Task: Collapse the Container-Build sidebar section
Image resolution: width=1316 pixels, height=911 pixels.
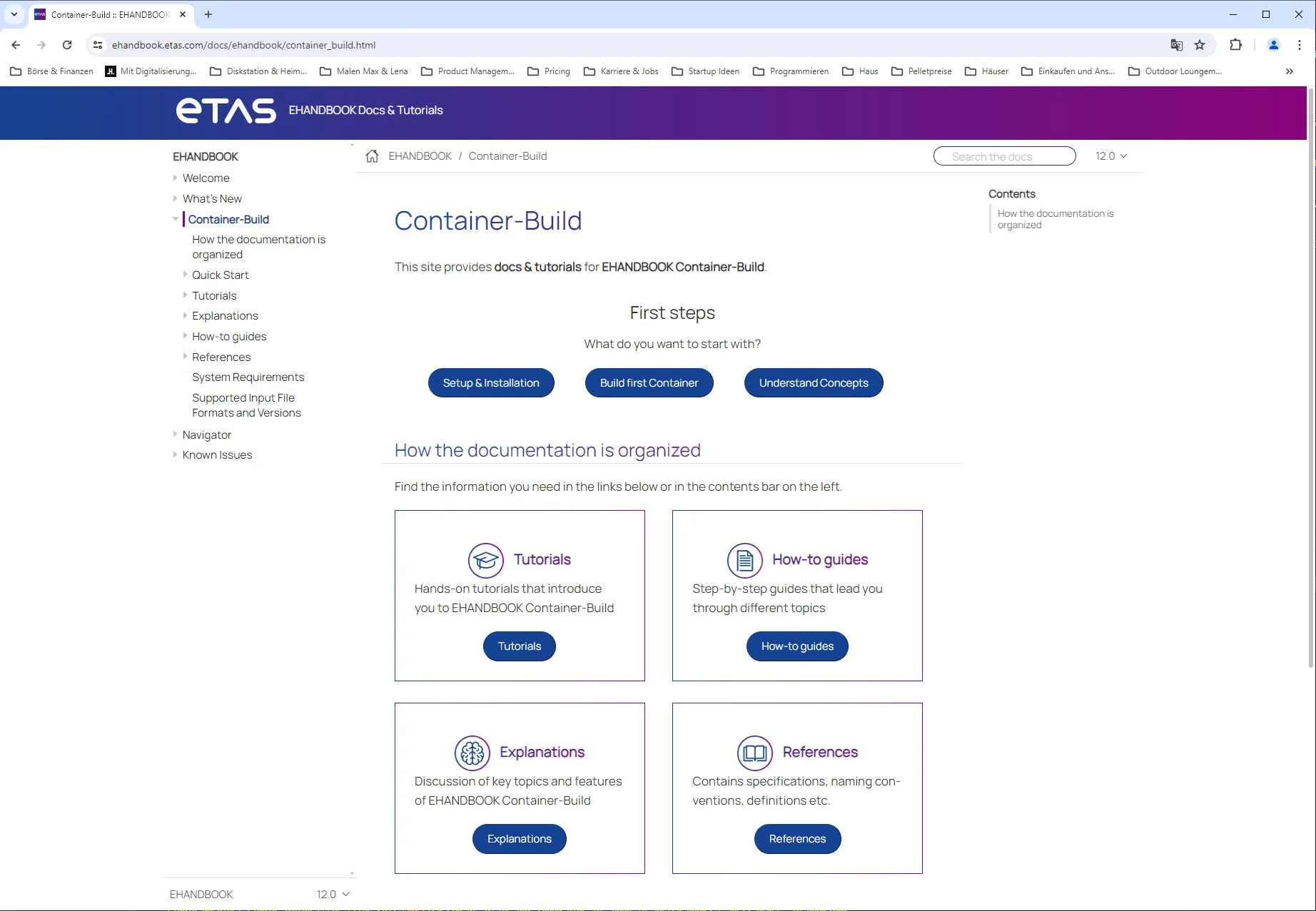Action: [176, 219]
